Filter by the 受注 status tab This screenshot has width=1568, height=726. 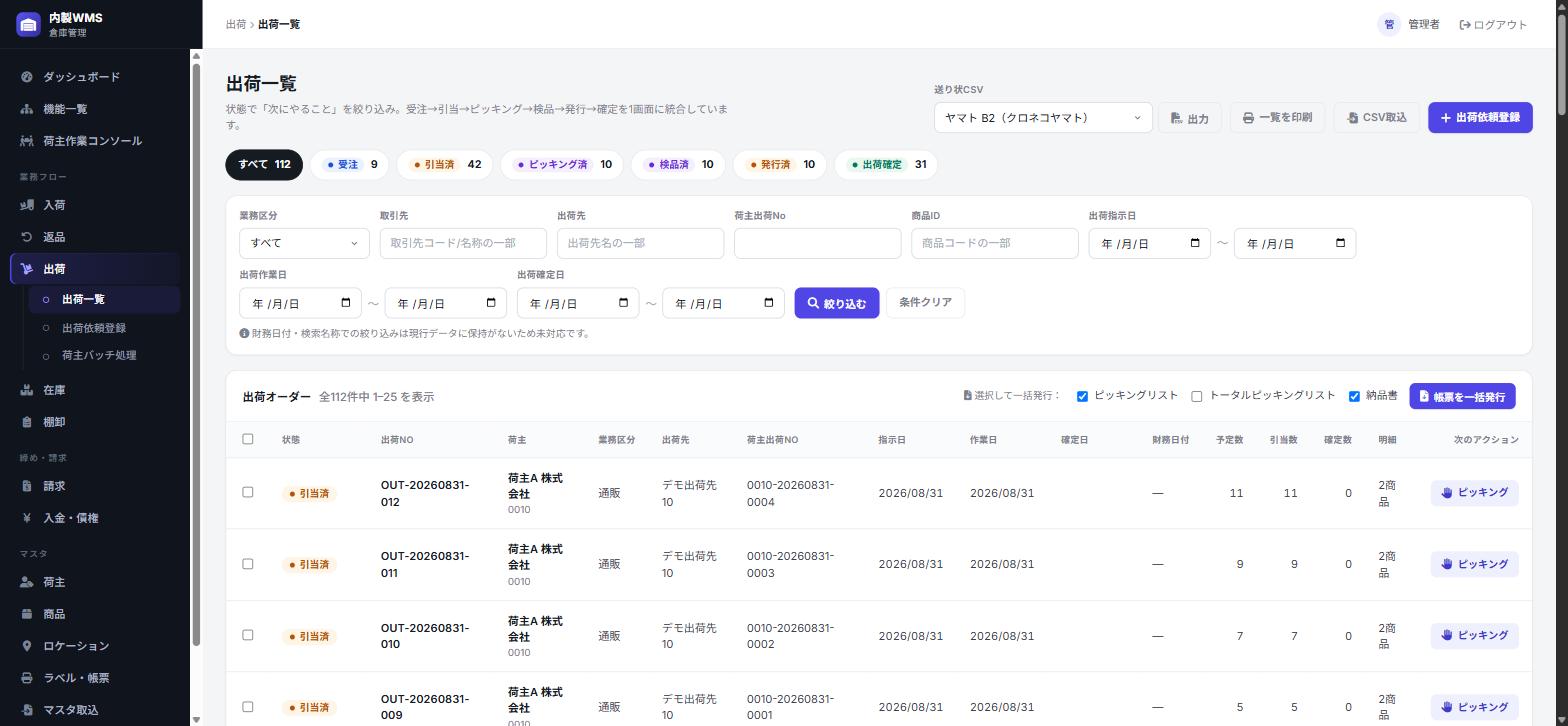pyautogui.click(x=350, y=165)
